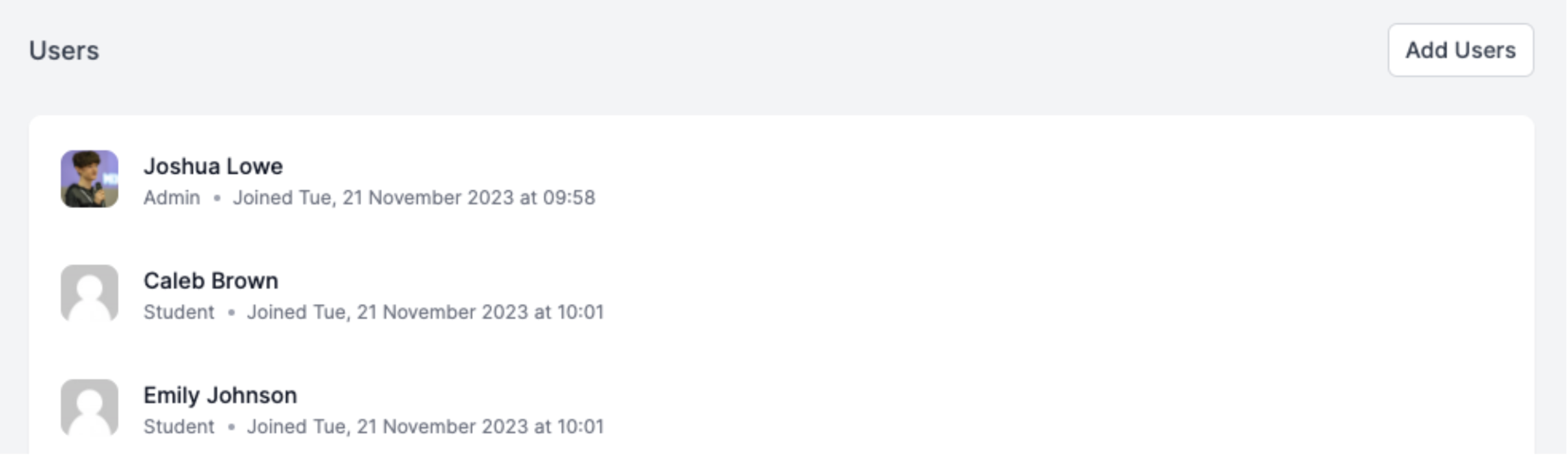The image size is (1568, 455).
Task: Click the Admin role label for Joshua Lowe
Action: coord(172,197)
